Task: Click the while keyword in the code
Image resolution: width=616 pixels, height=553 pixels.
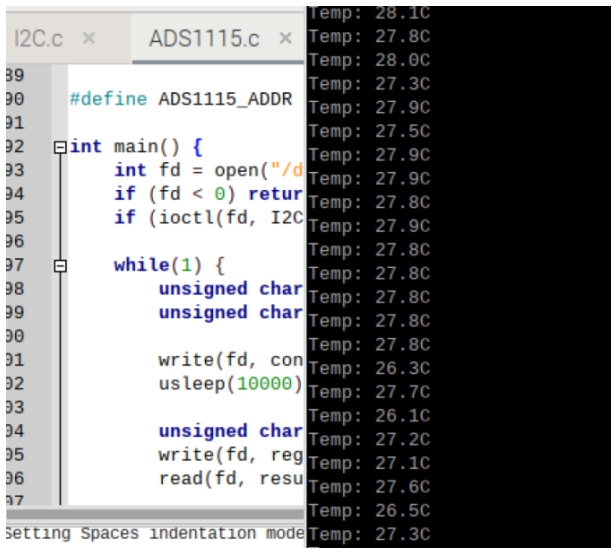Action: (x=140, y=265)
